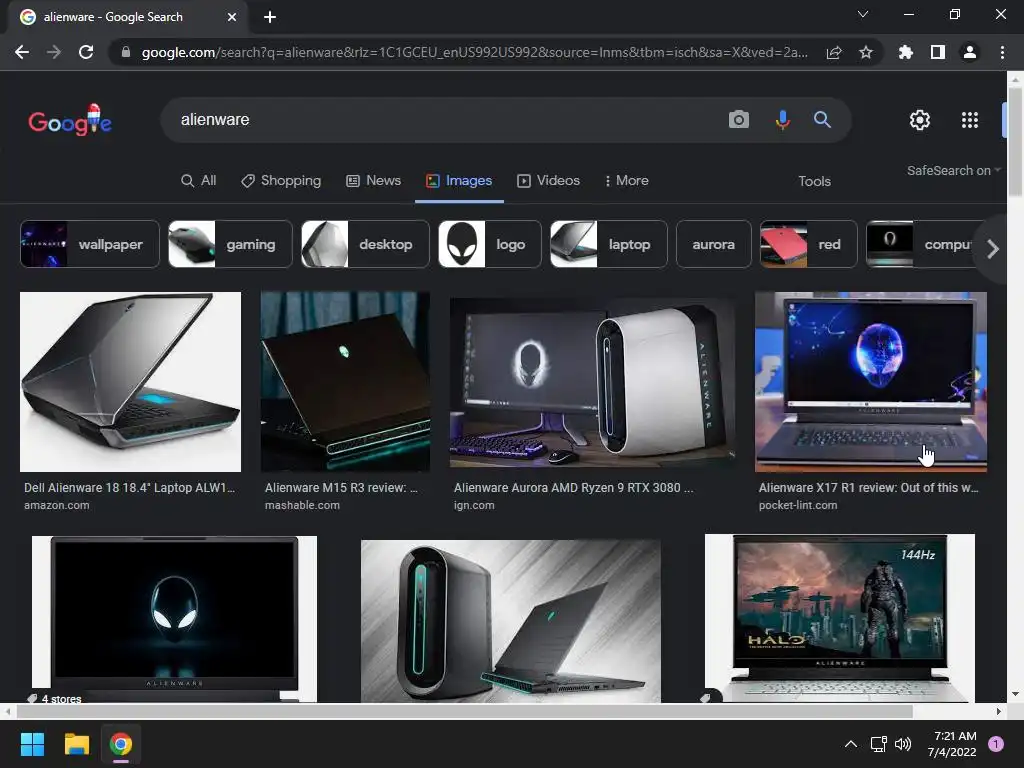Open Google quick settings gear
The height and width of the screenshot is (768, 1024).
coord(920,120)
